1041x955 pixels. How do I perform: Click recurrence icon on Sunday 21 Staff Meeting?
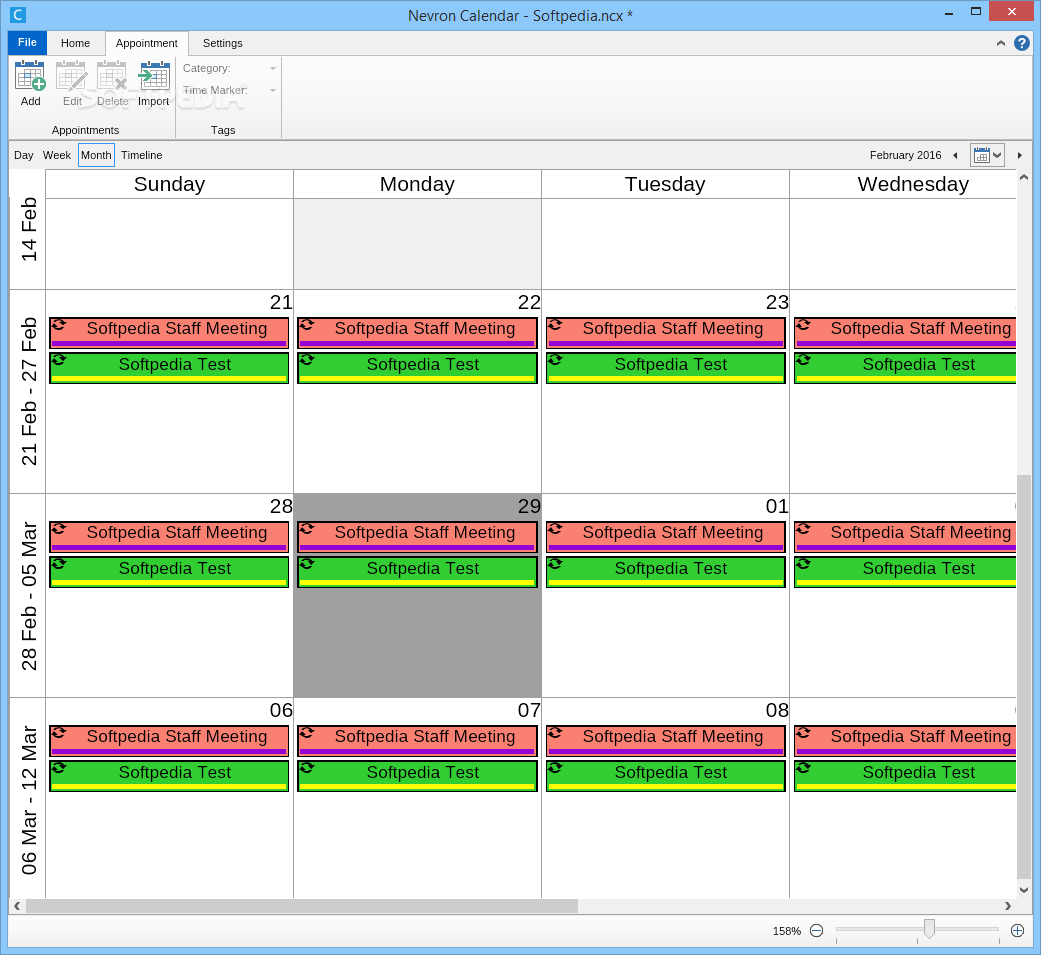[x=59, y=324]
